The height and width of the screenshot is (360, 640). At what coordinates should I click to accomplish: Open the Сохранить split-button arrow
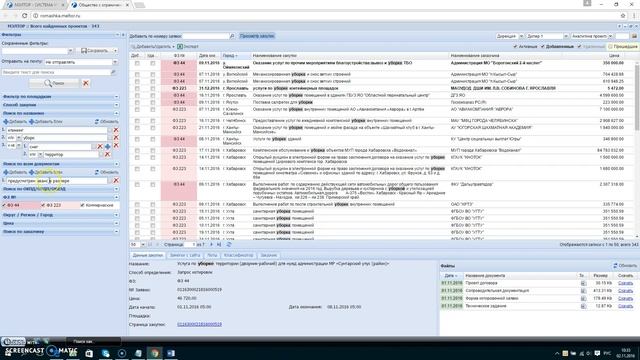pyautogui.click(x=115, y=51)
